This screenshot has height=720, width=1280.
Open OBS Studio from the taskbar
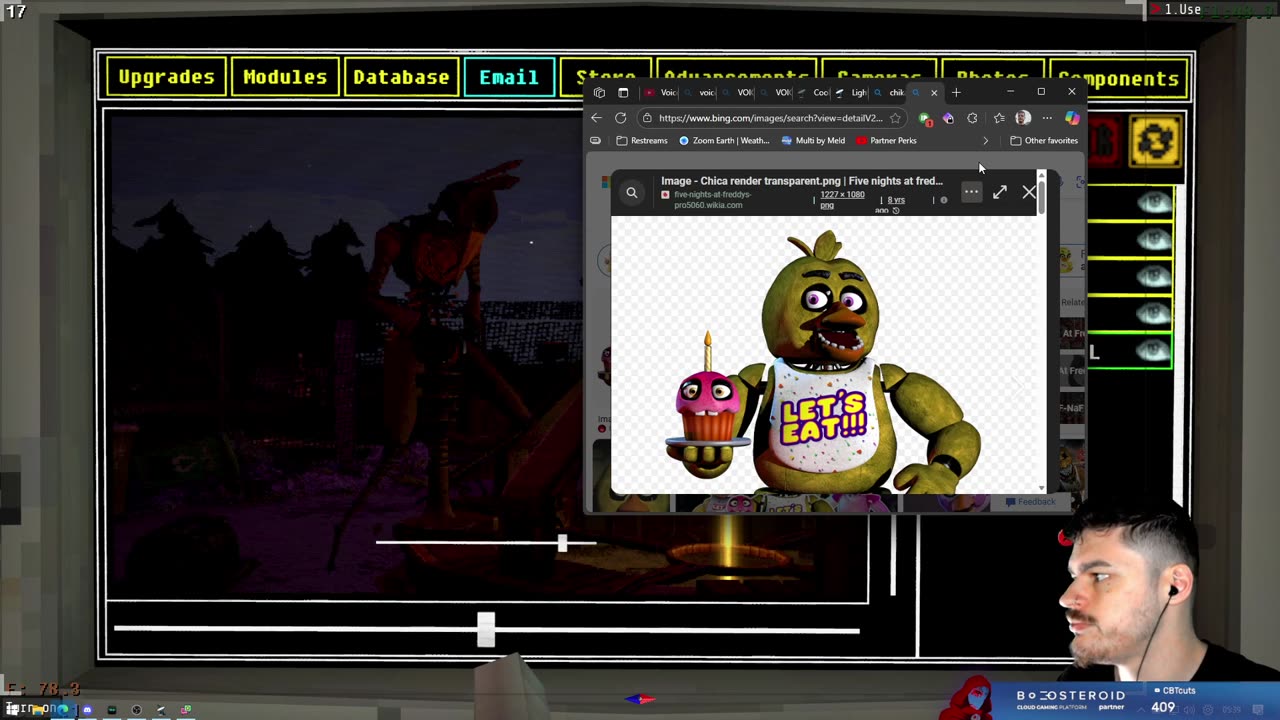click(x=136, y=710)
